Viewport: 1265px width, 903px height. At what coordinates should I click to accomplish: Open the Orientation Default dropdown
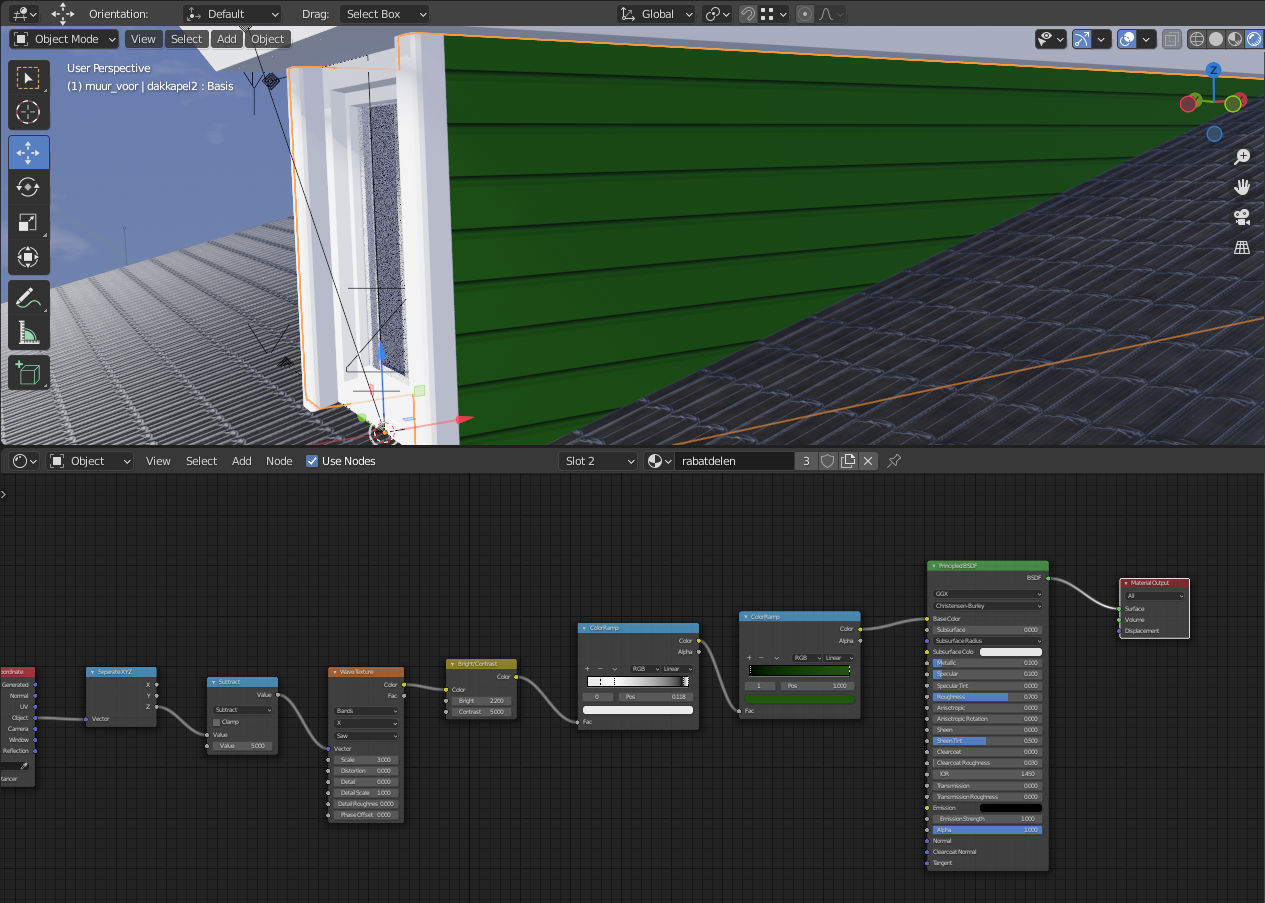click(232, 14)
